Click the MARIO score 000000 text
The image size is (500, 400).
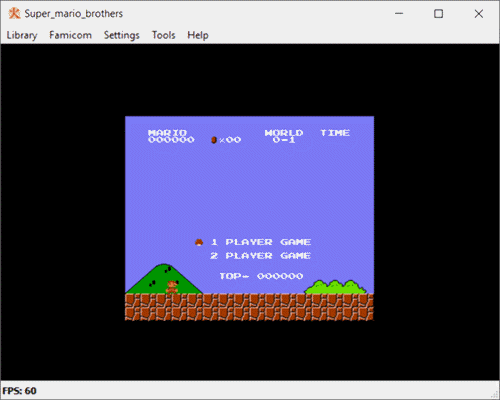[x=171, y=140]
